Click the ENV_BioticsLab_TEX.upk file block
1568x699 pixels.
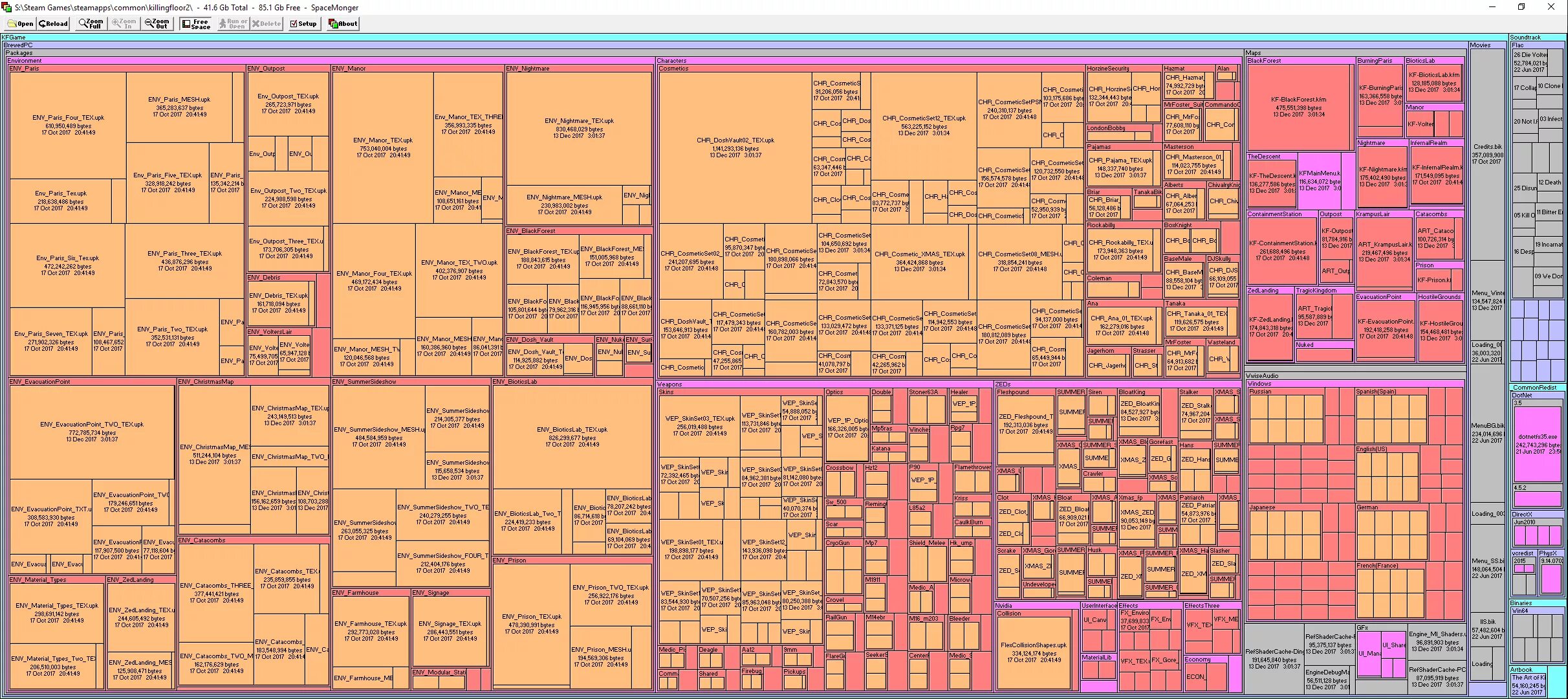571,437
